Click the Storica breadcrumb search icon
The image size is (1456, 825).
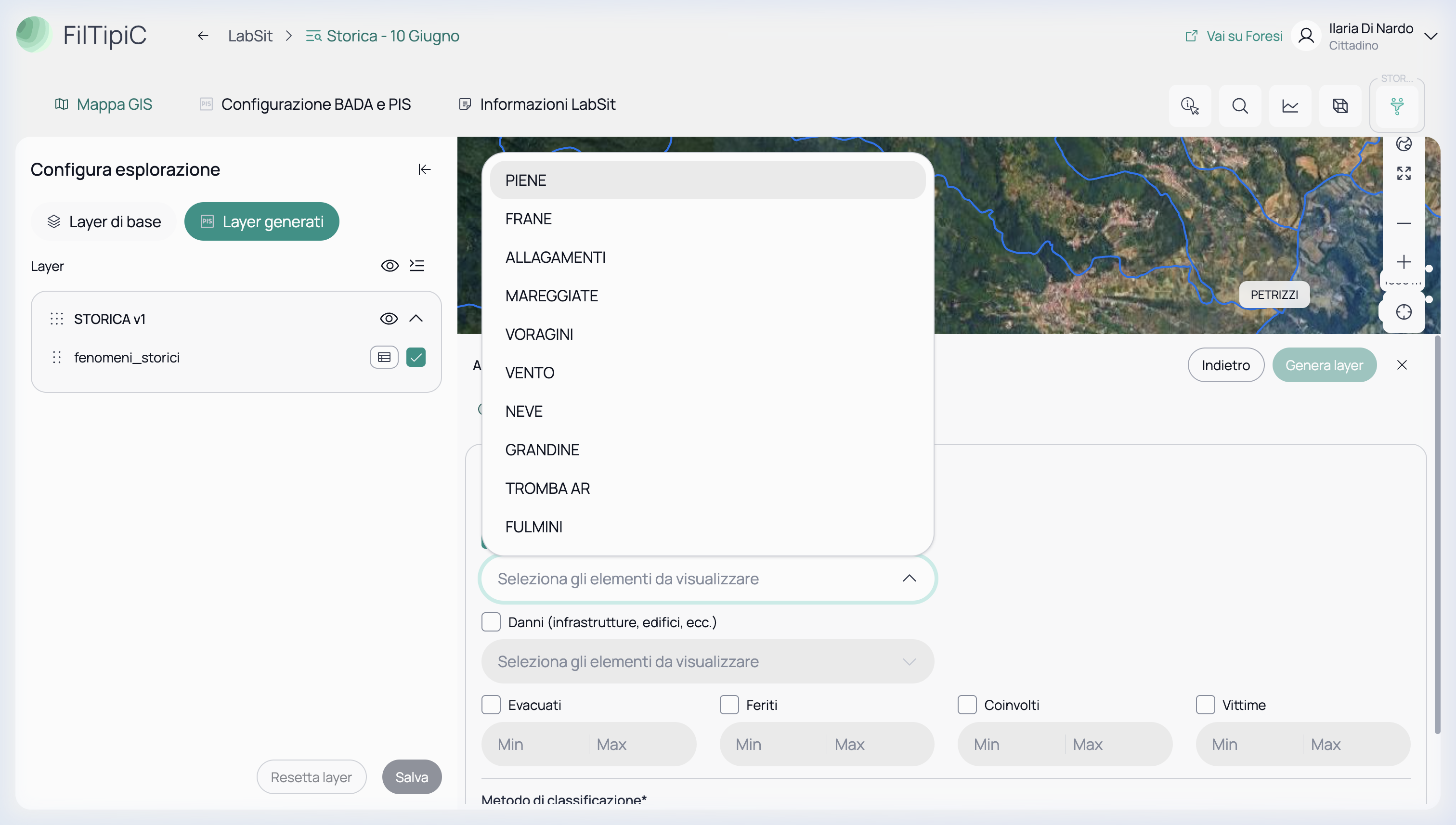click(x=313, y=36)
